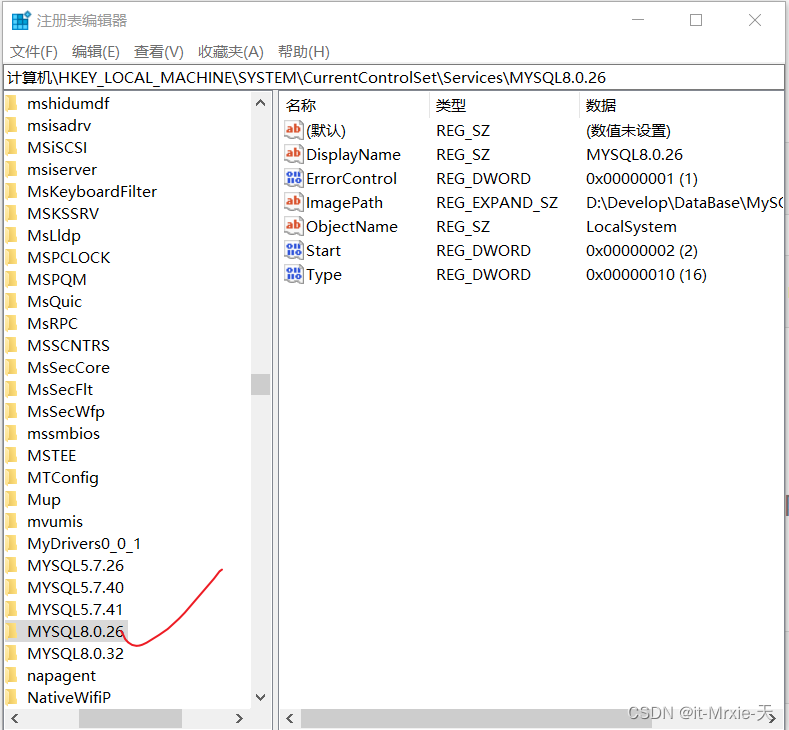Screen dimensions: 789x730
Task: Click the folder icon of MsRPC key
Action: 12,323
